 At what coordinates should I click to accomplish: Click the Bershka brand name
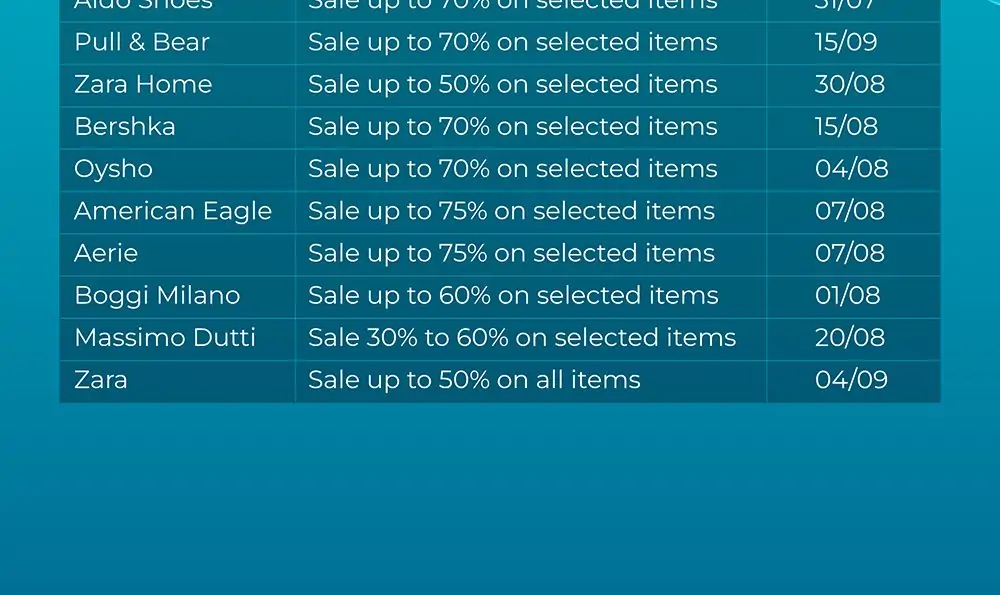pyautogui.click(x=124, y=126)
